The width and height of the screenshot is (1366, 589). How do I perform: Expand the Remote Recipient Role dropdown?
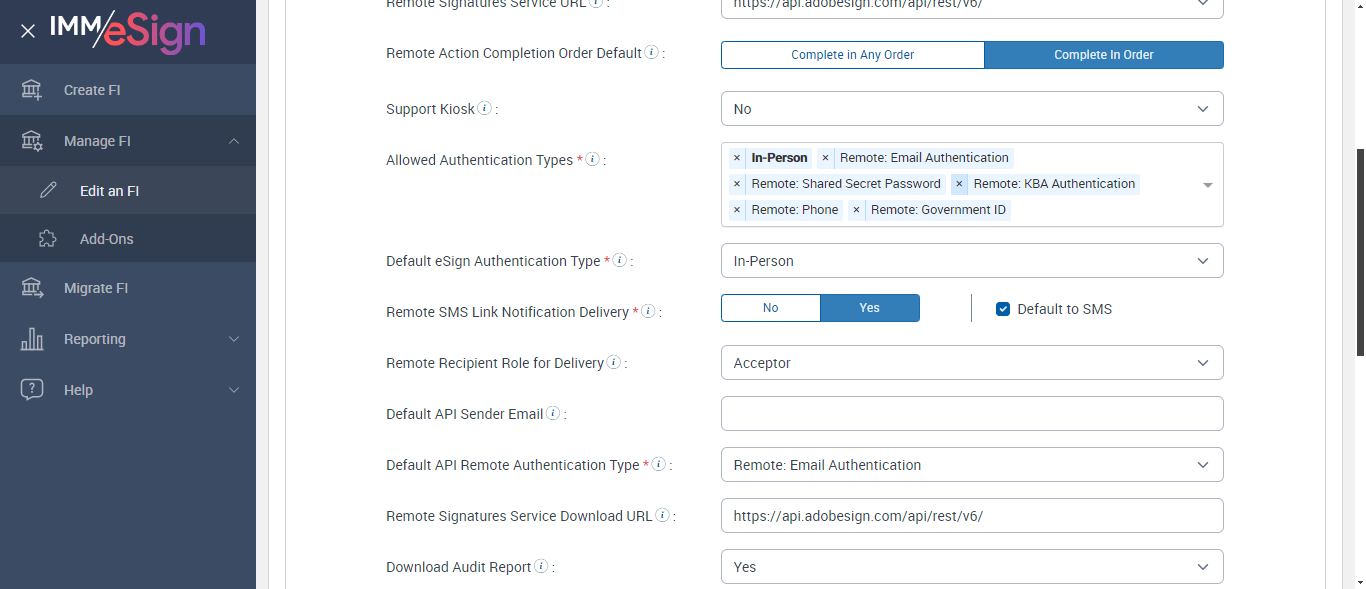pyautogui.click(x=971, y=363)
